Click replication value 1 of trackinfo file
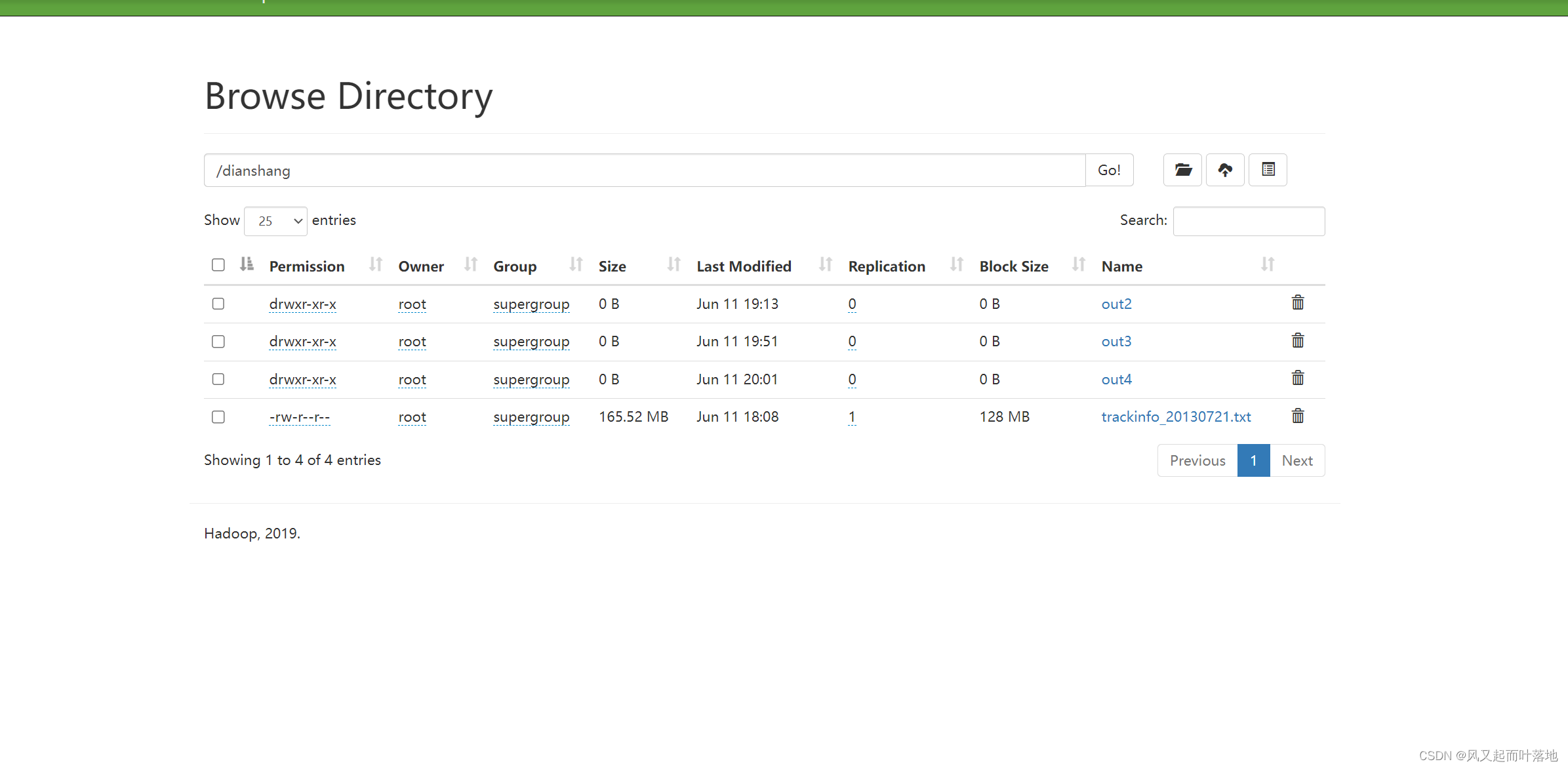The image size is (1568, 768). (x=852, y=416)
